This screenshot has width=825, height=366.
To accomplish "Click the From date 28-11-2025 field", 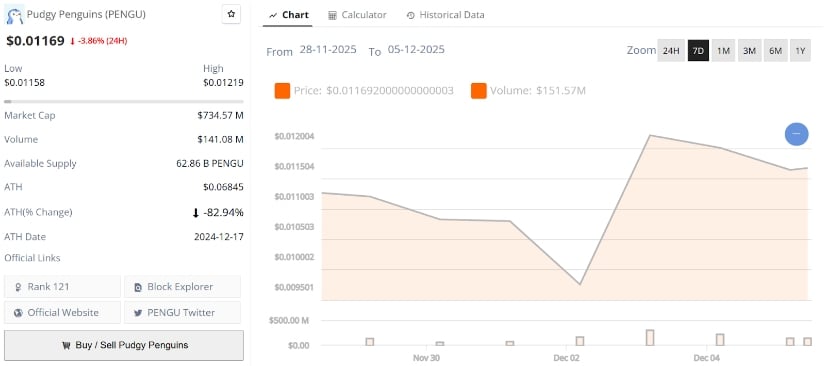I will pos(328,49).
